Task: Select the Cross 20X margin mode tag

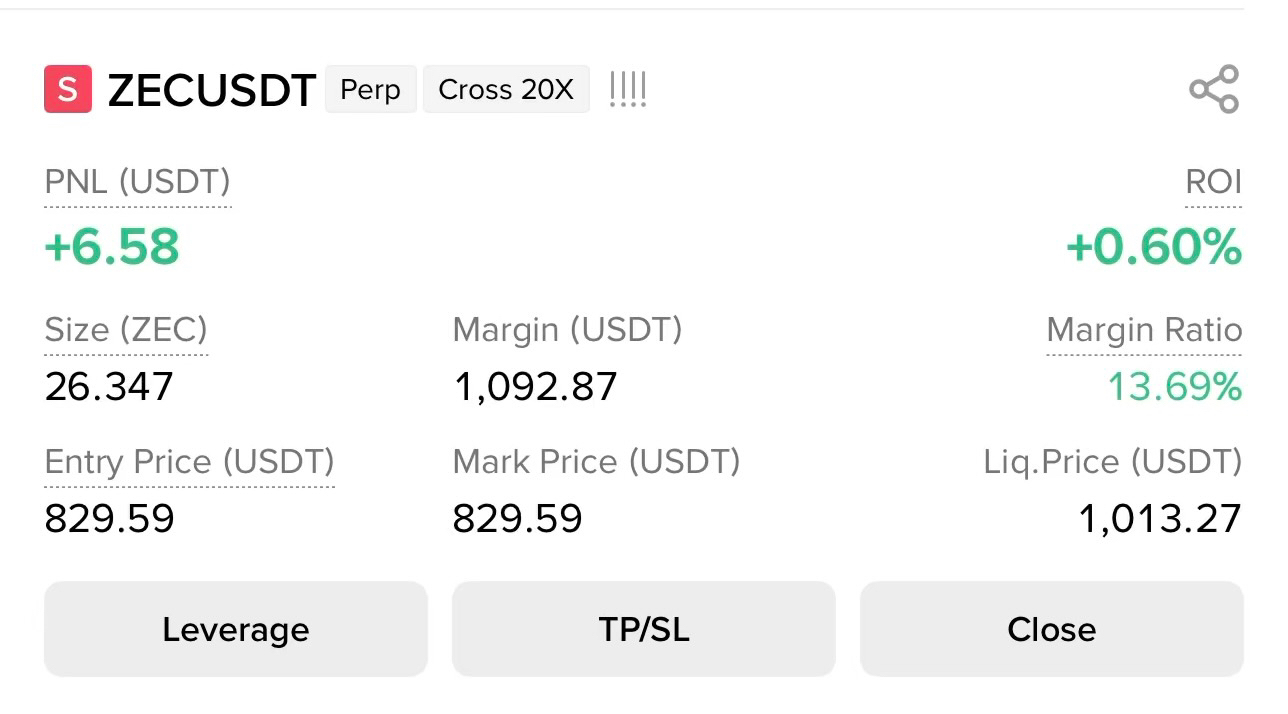Action: click(506, 89)
